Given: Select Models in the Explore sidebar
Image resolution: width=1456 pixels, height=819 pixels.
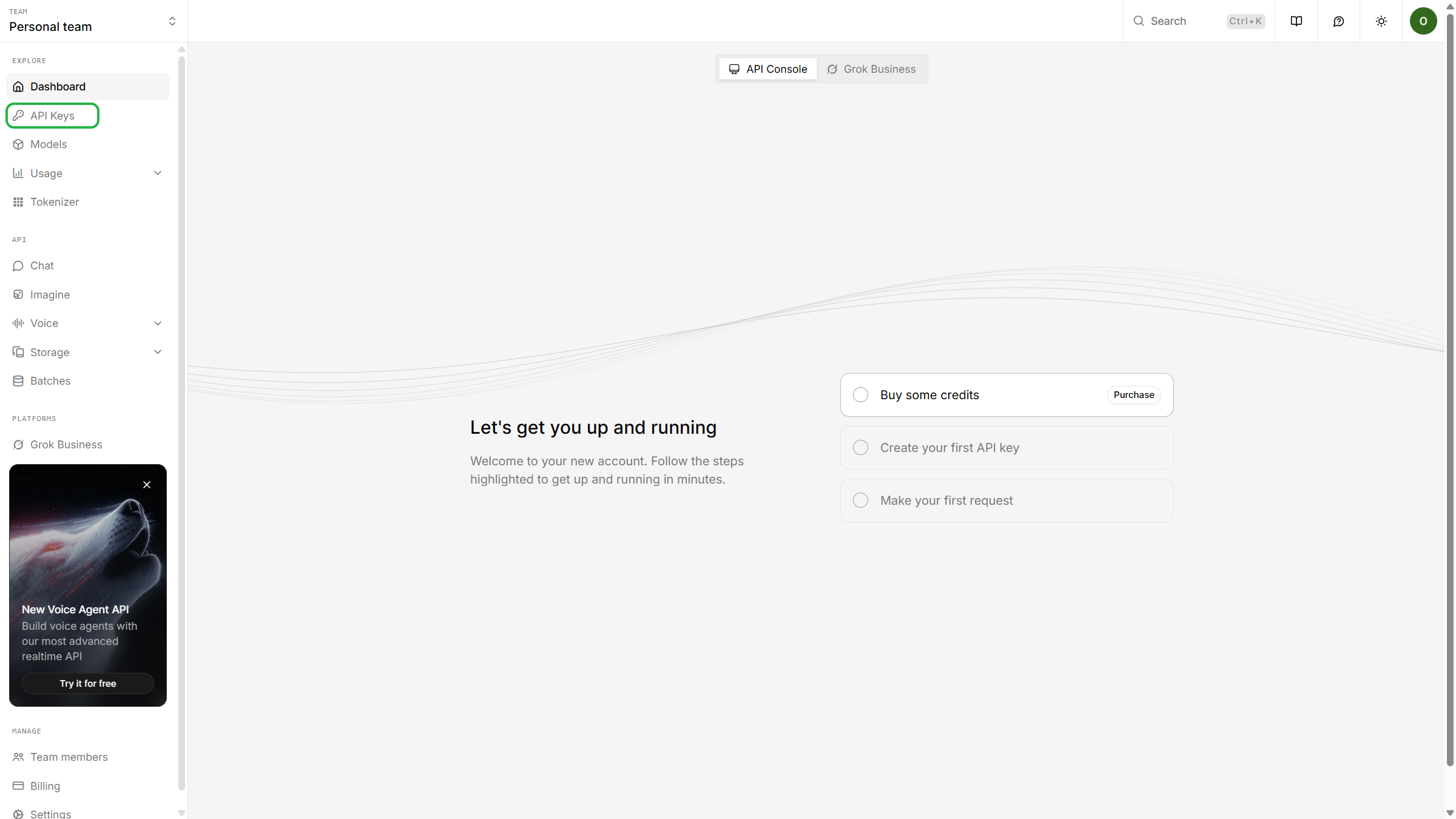Looking at the screenshot, I should (x=49, y=144).
